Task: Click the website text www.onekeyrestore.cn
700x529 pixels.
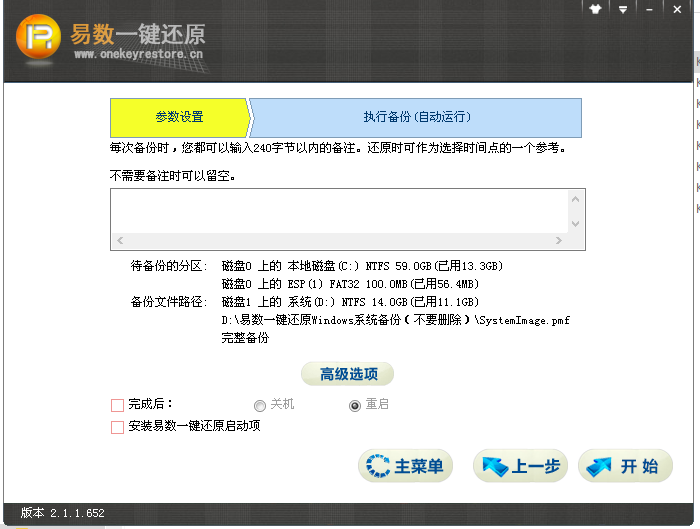Action: click(x=138, y=54)
